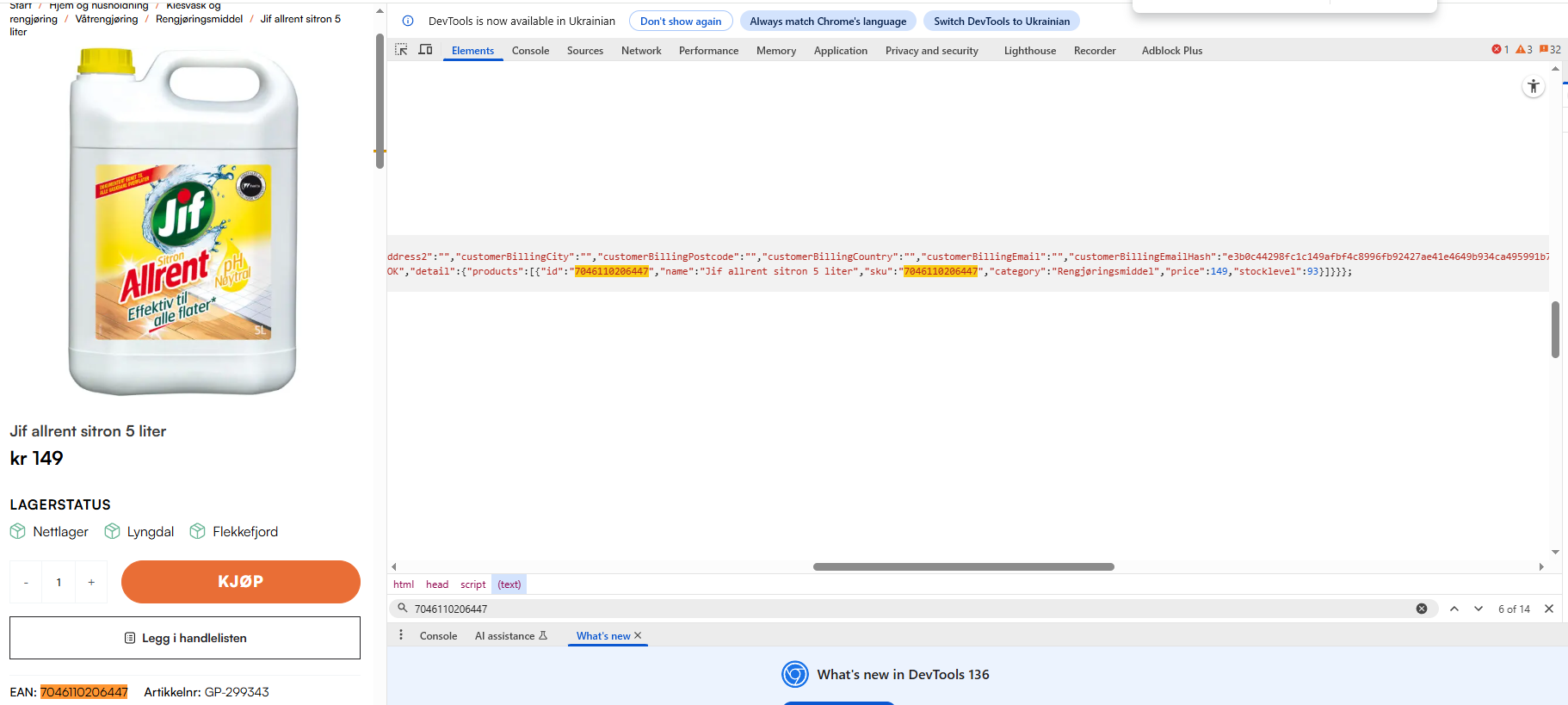Open the Privacy and security tab

pos(932,51)
